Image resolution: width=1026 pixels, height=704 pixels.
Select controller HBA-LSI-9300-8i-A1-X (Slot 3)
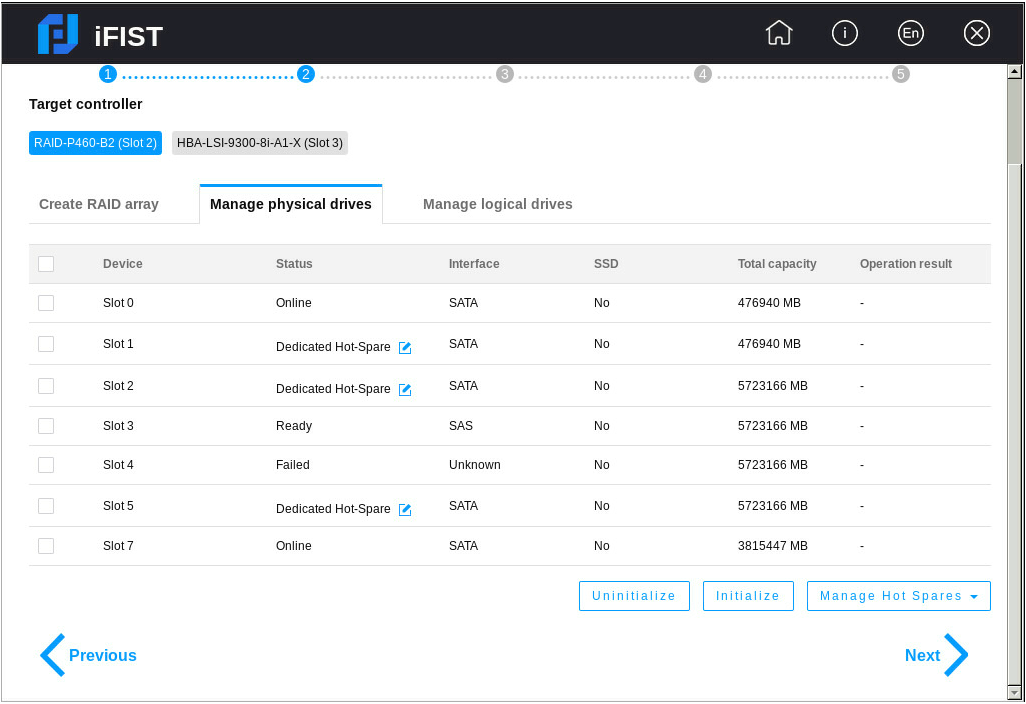click(x=260, y=143)
